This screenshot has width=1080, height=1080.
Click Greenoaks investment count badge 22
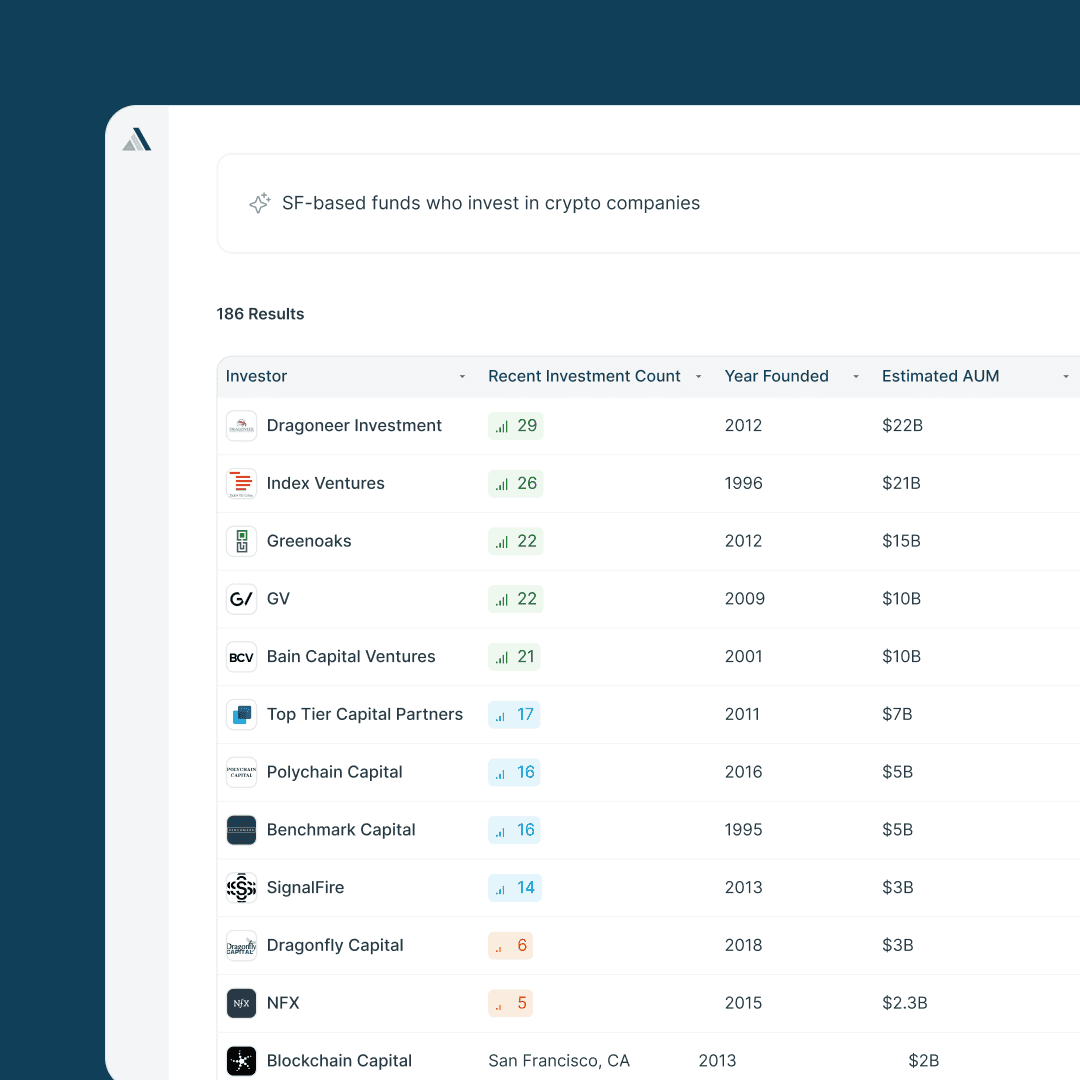[516, 541]
